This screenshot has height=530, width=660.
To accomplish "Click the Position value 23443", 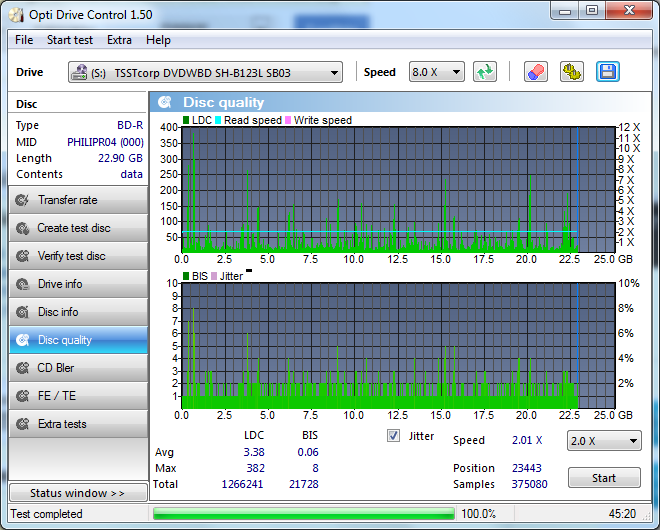I will (x=527, y=469).
